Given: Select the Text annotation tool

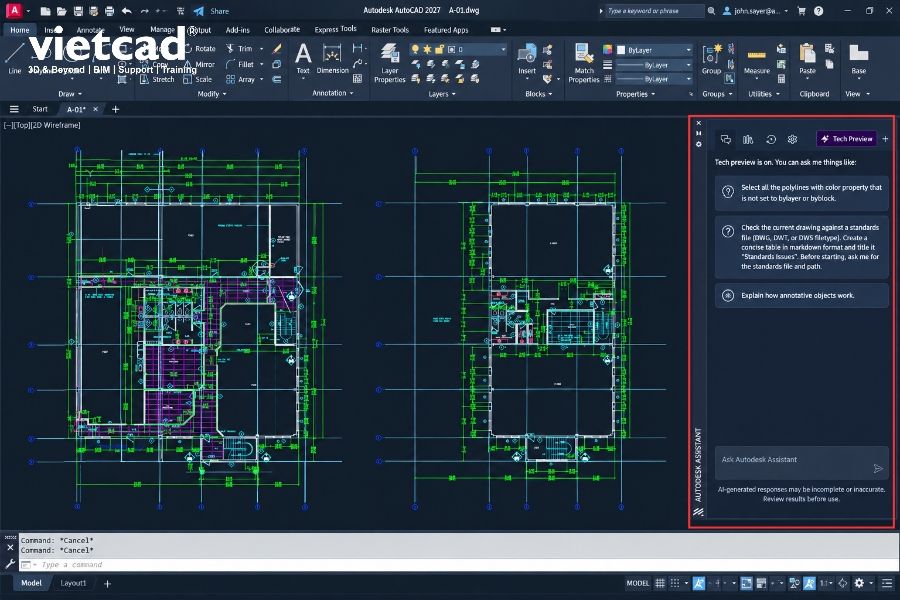Looking at the screenshot, I should (303, 59).
